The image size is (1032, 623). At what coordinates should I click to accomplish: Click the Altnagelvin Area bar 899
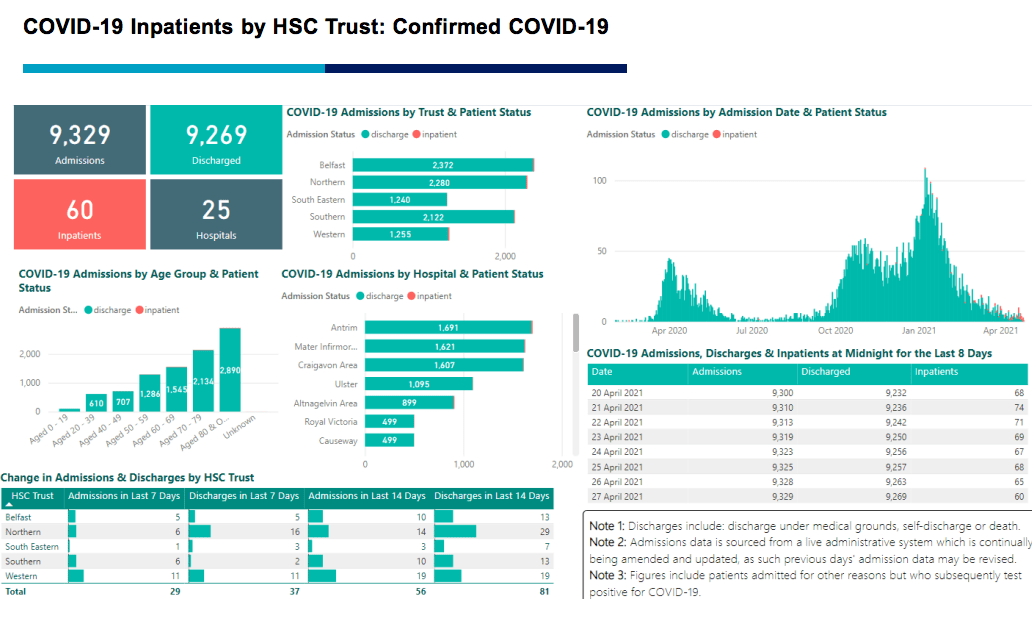[409, 403]
